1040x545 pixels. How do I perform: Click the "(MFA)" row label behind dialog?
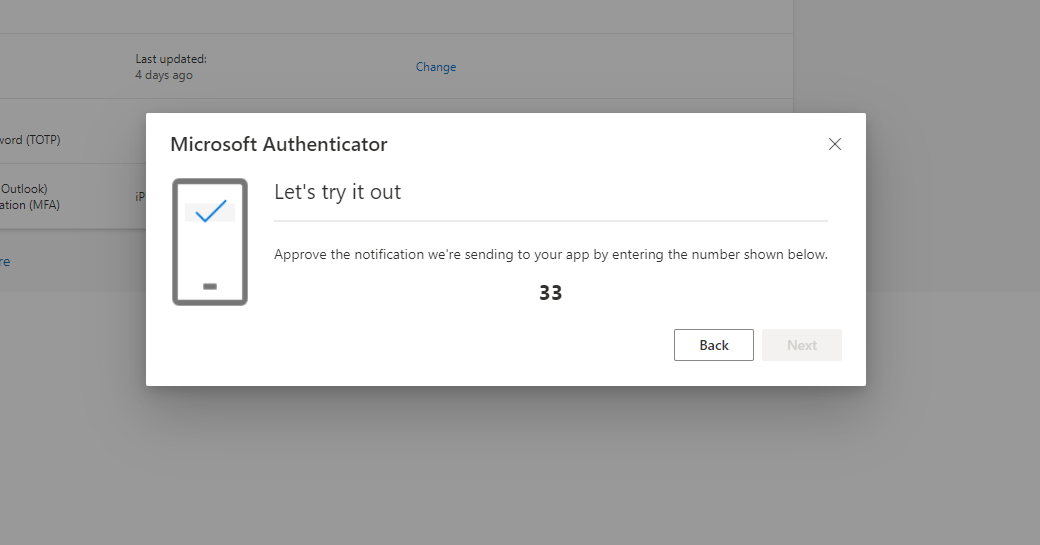pyautogui.click(x=30, y=205)
